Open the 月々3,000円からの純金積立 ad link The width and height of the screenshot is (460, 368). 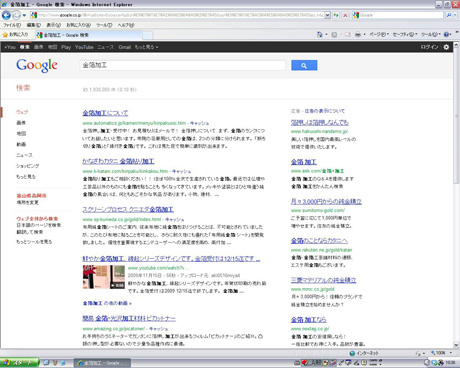326,201
